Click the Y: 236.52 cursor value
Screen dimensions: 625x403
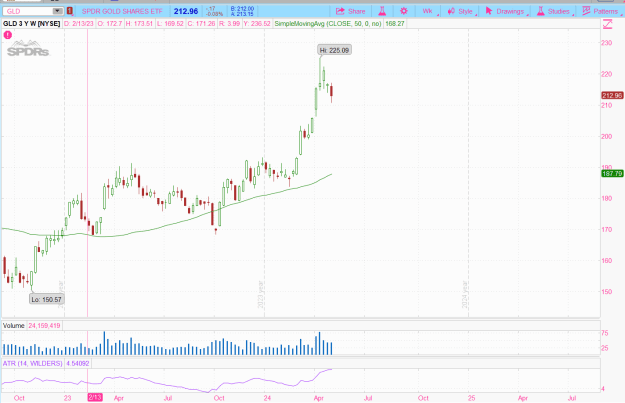[x=257, y=24]
